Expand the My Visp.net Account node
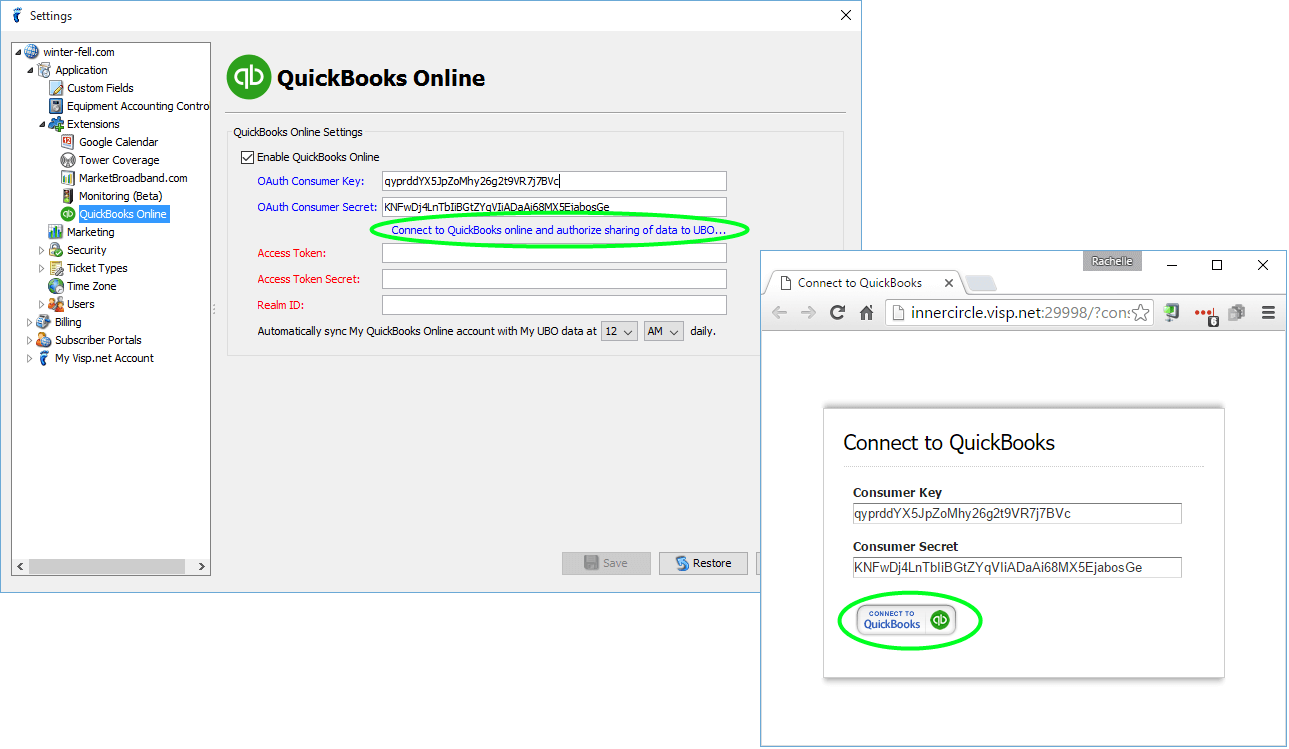 [x=30, y=358]
